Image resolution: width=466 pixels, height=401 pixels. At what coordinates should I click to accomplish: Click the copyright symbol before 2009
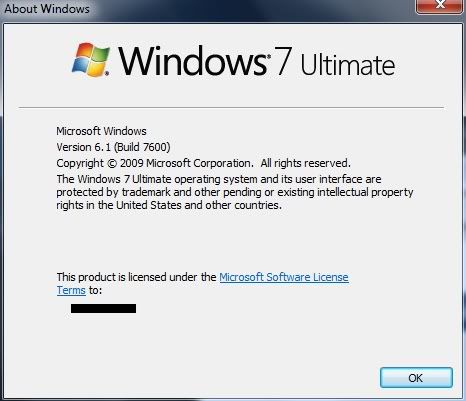pyautogui.click(x=112, y=163)
